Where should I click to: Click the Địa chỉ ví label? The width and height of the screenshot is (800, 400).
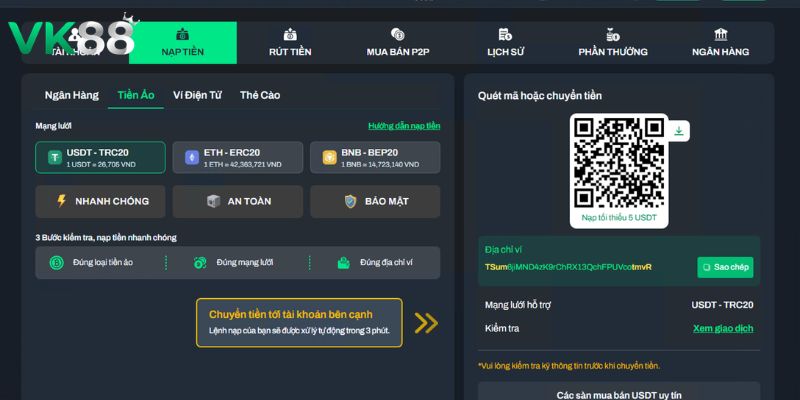[503, 250]
